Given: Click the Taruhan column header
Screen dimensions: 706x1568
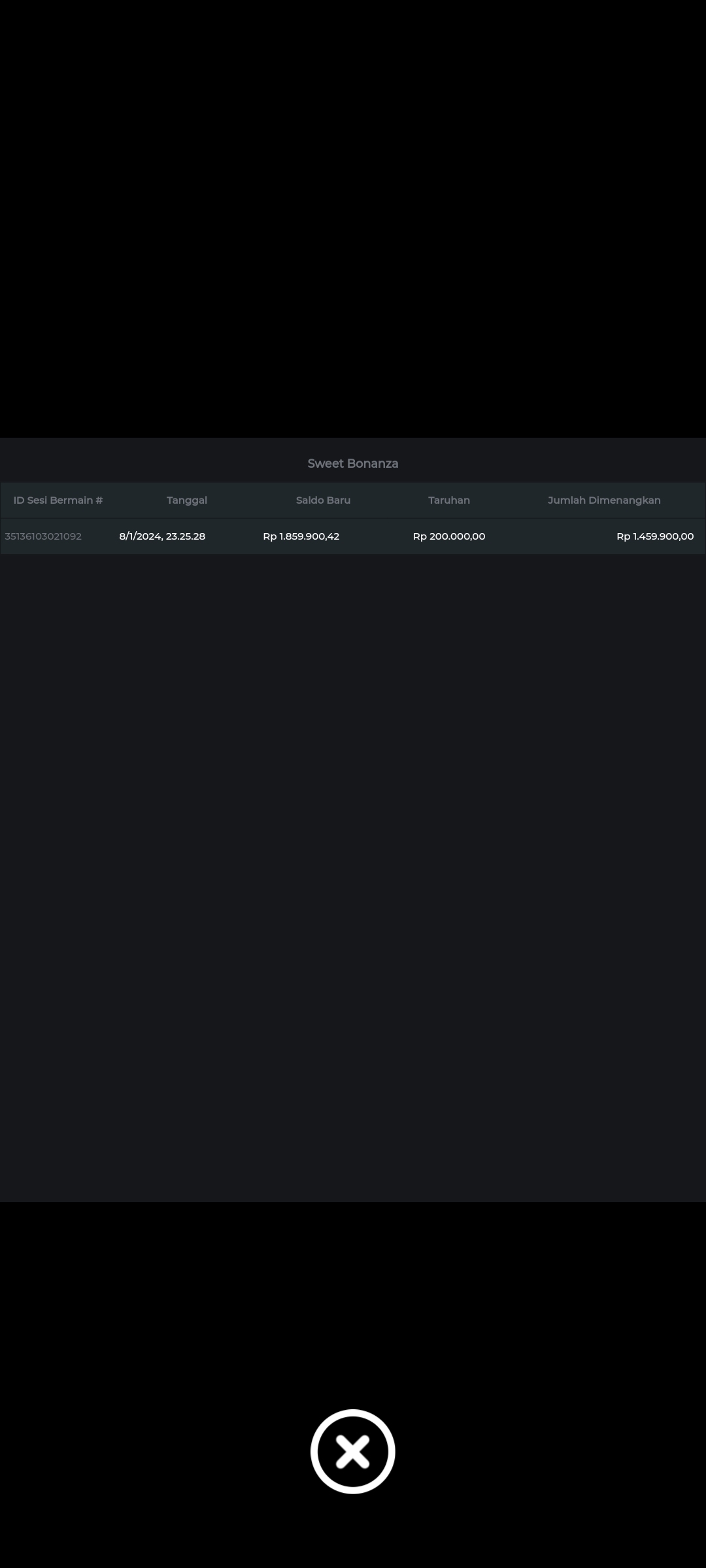Looking at the screenshot, I should coord(448,500).
